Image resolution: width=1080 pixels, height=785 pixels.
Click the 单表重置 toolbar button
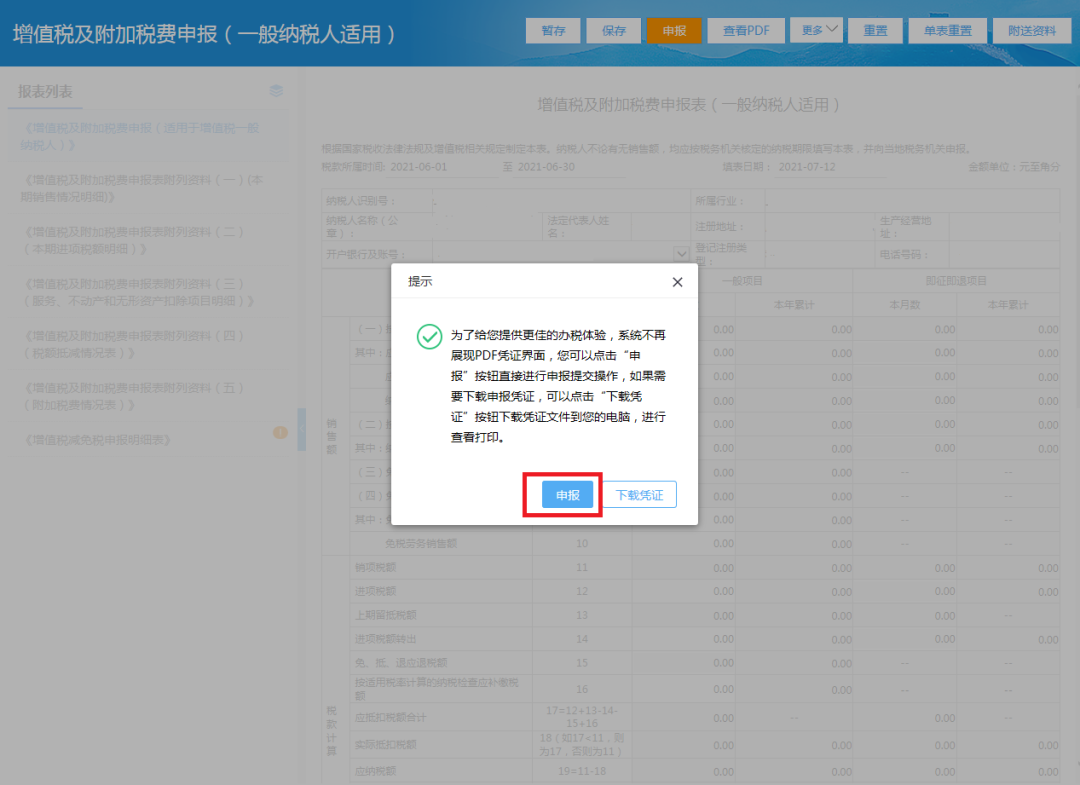(x=947, y=30)
